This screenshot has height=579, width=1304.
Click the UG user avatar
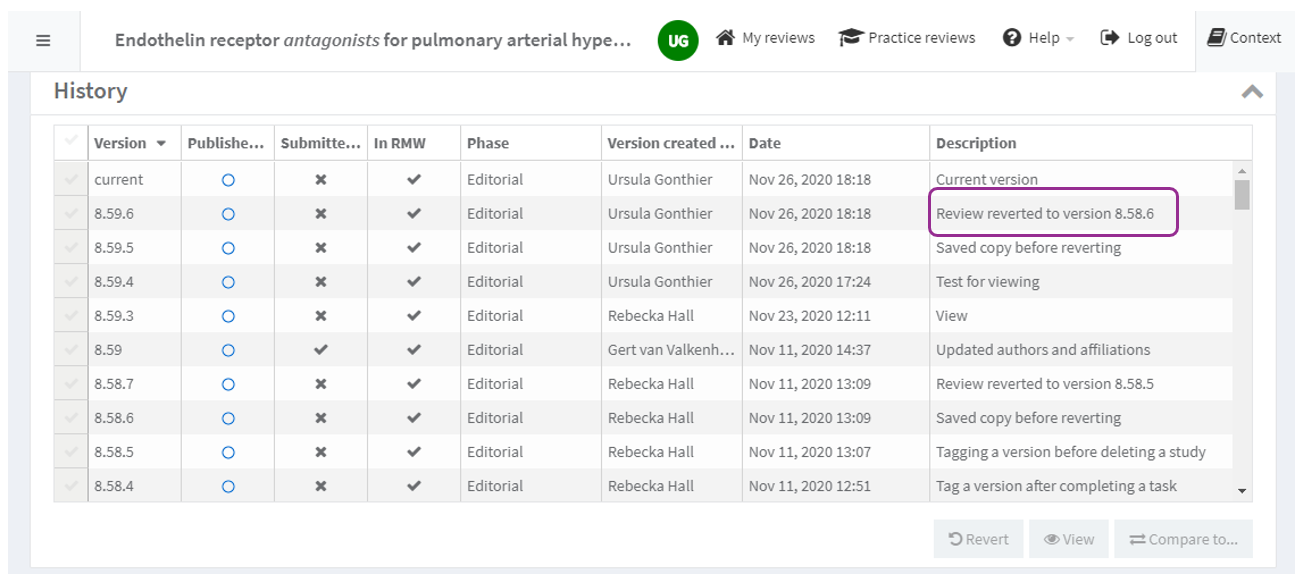click(677, 40)
